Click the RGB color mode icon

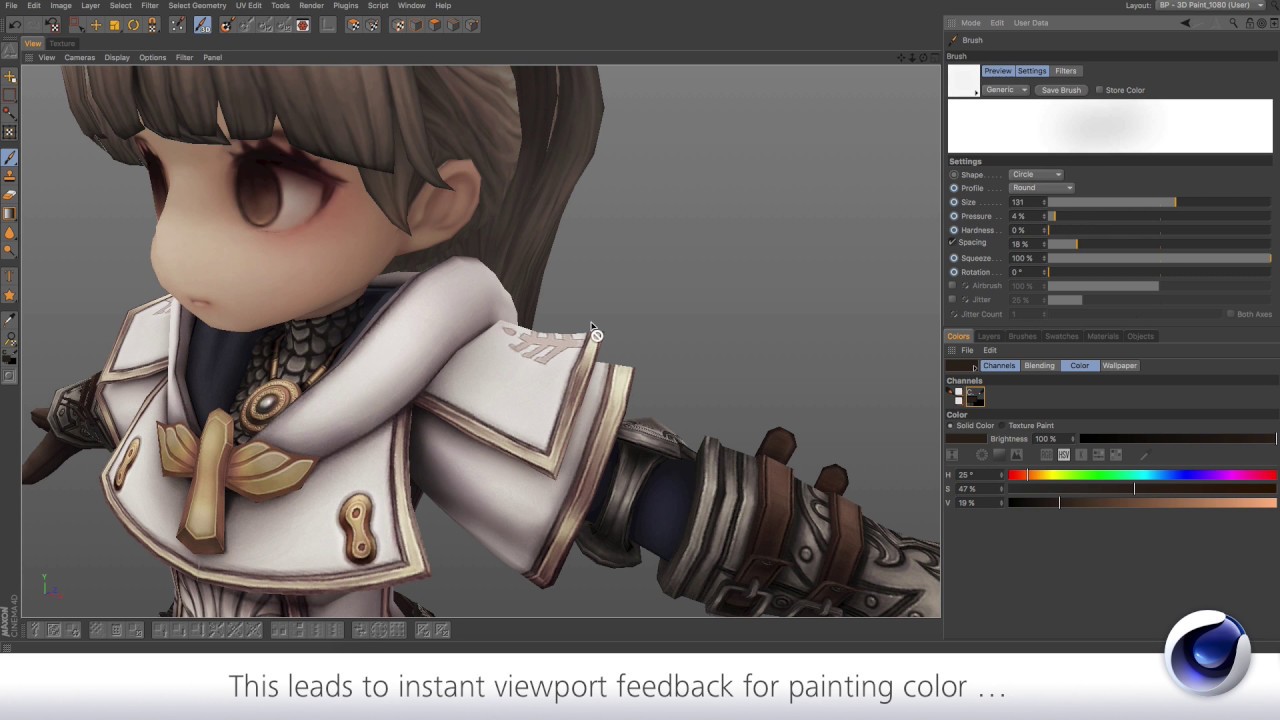click(1047, 455)
